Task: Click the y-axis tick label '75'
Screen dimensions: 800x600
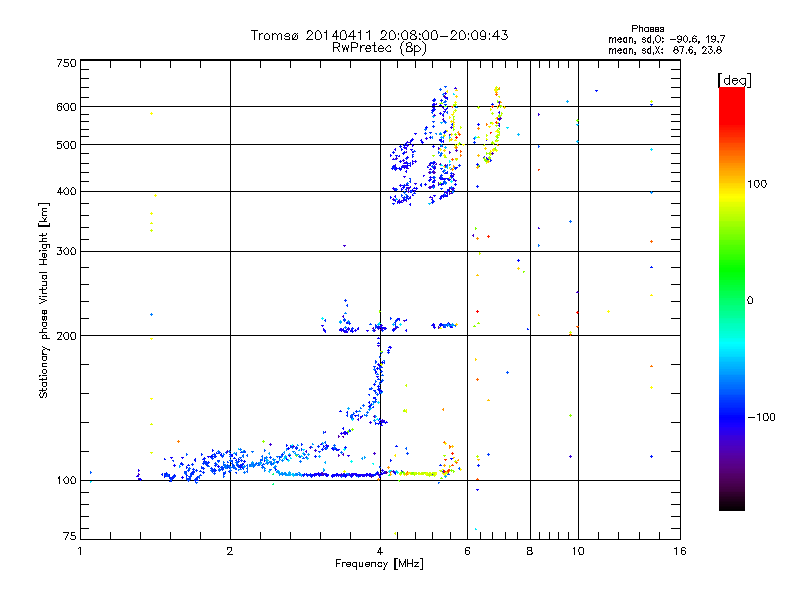Action: [x=70, y=536]
